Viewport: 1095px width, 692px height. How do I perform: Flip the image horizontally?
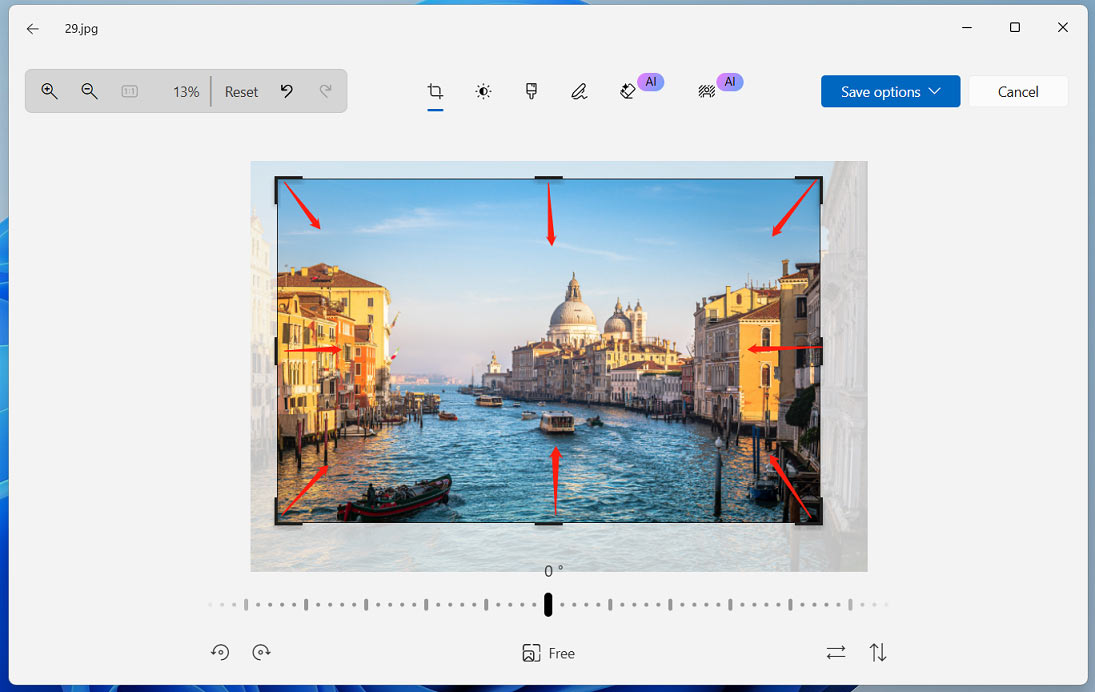pyautogui.click(x=836, y=652)
